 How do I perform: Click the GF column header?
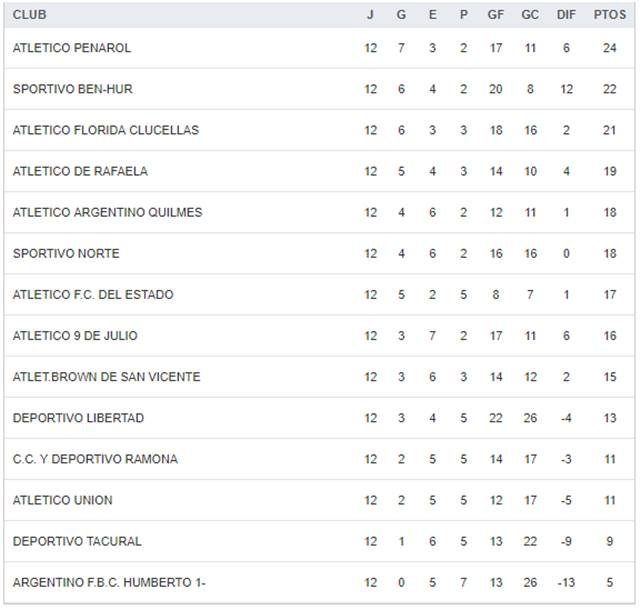pos(496,15)
